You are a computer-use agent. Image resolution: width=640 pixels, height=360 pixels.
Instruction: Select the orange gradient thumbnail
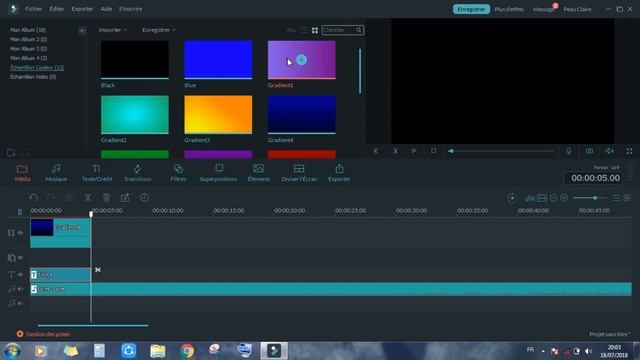coord(218,114)
